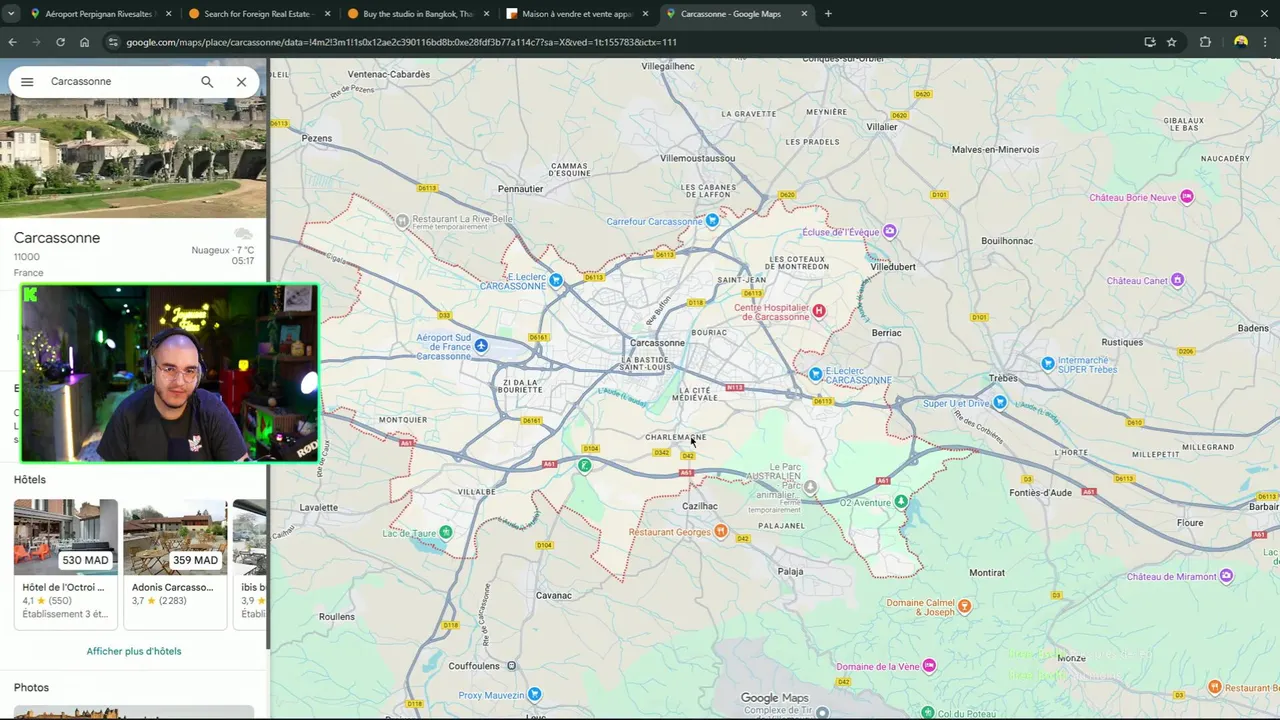Click Intermarché SUPER Trèbes marker
This screenshot has width=1280, height=720.
tap(1047, 364)
